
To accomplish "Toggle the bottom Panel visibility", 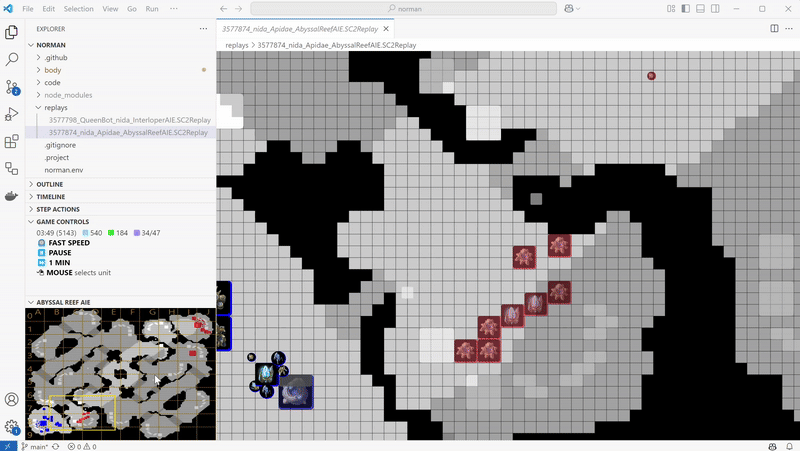I will click(x=701, y=9).
